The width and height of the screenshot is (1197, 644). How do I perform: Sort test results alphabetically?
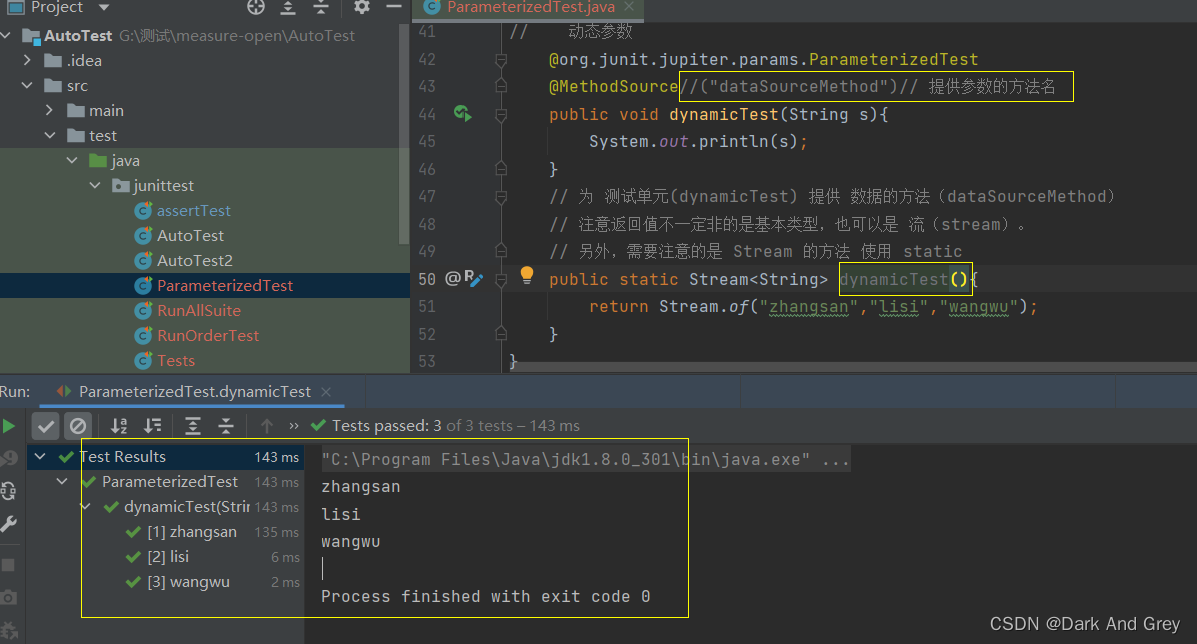click(x=119, y=426)
